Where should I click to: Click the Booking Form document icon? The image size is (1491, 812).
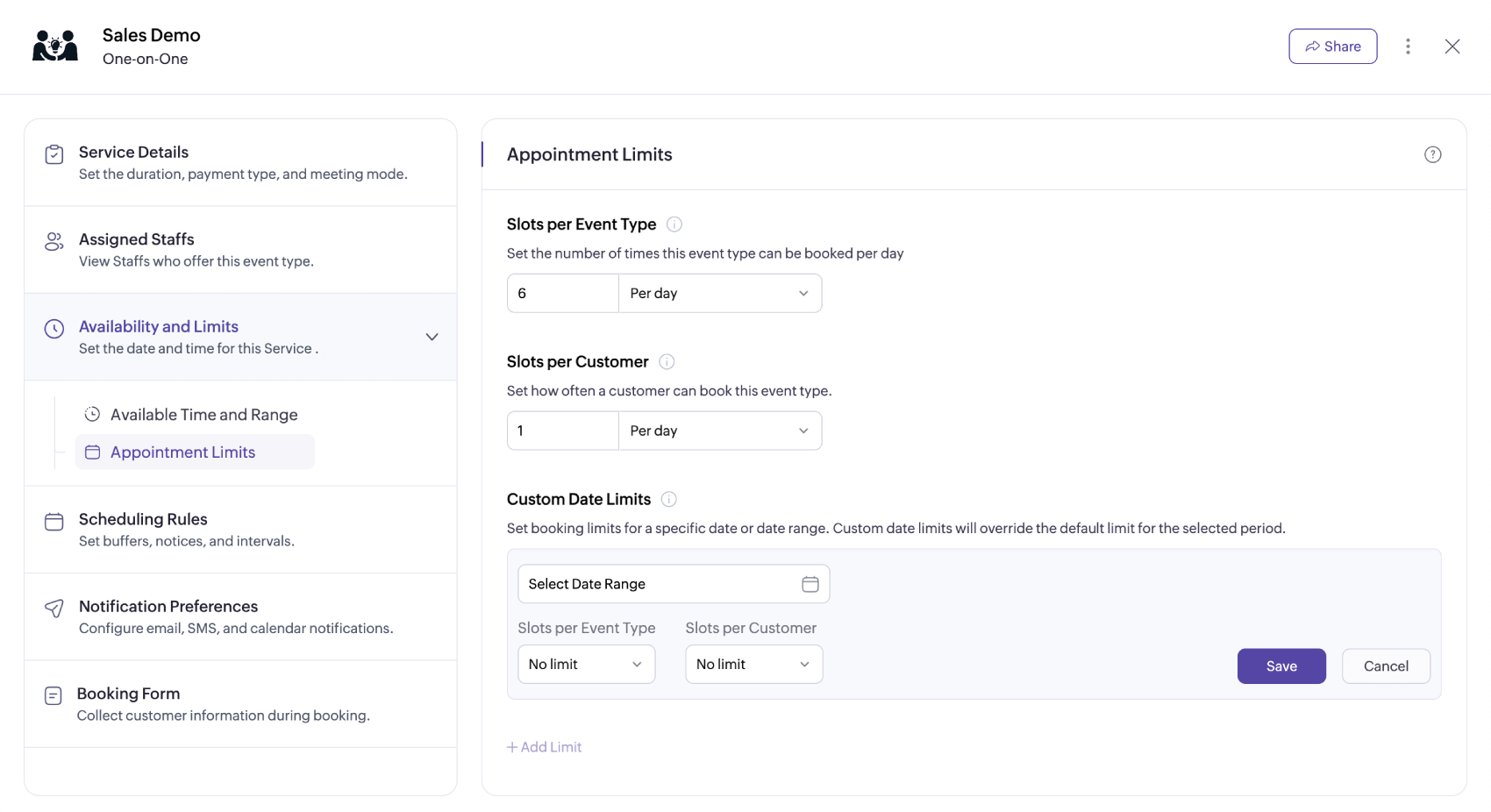[x=54, y=695]
